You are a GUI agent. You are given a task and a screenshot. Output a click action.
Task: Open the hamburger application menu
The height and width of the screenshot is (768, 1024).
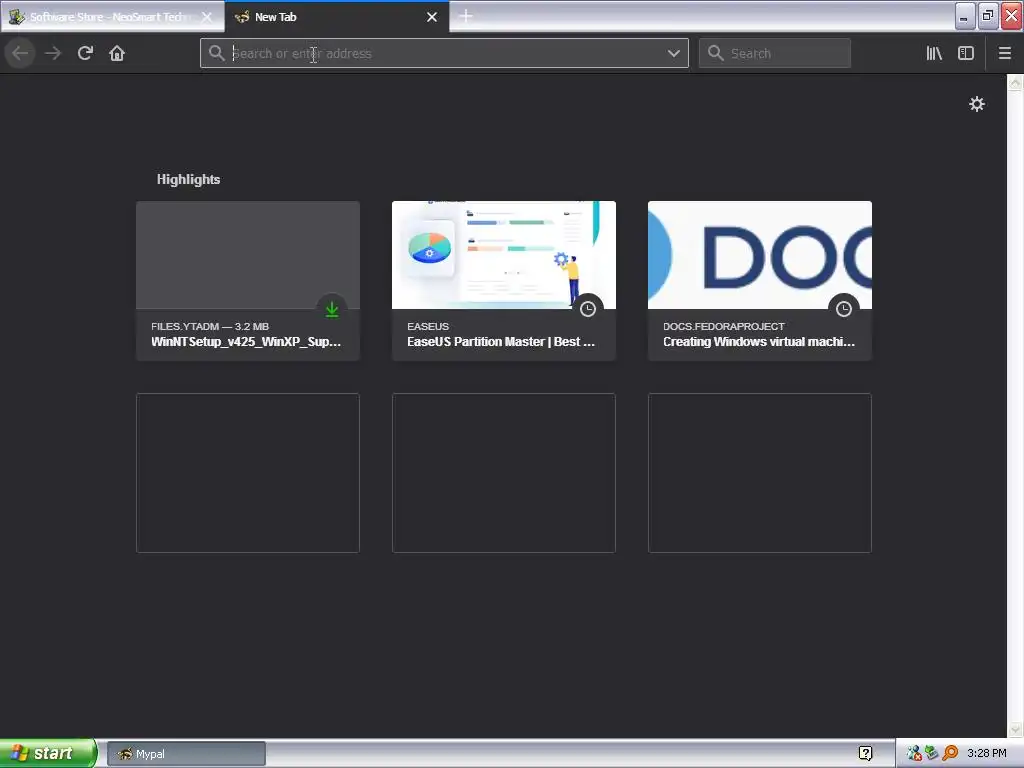1004,53
